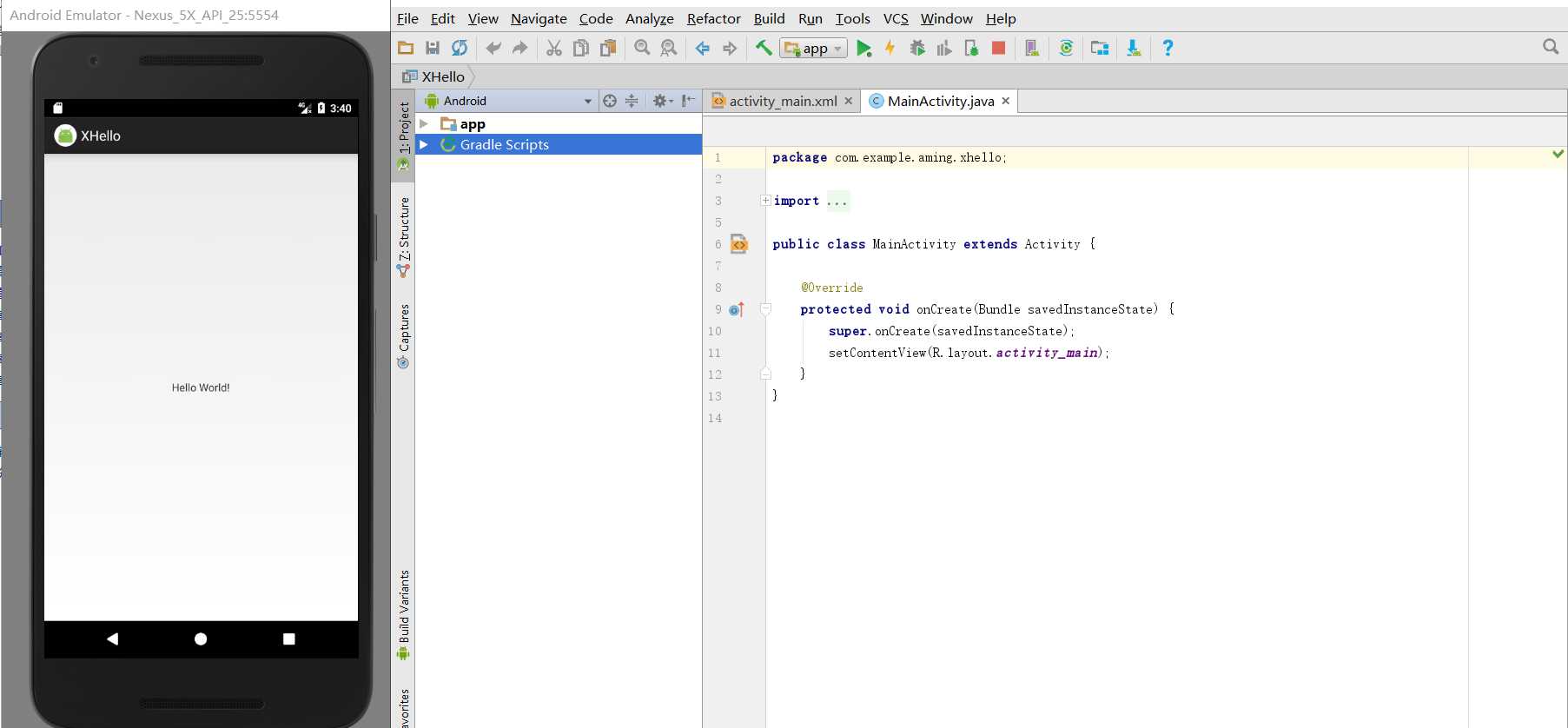1568x728 pixels.
Task: Collapse all in the project panel
Action: coord(632,101)
